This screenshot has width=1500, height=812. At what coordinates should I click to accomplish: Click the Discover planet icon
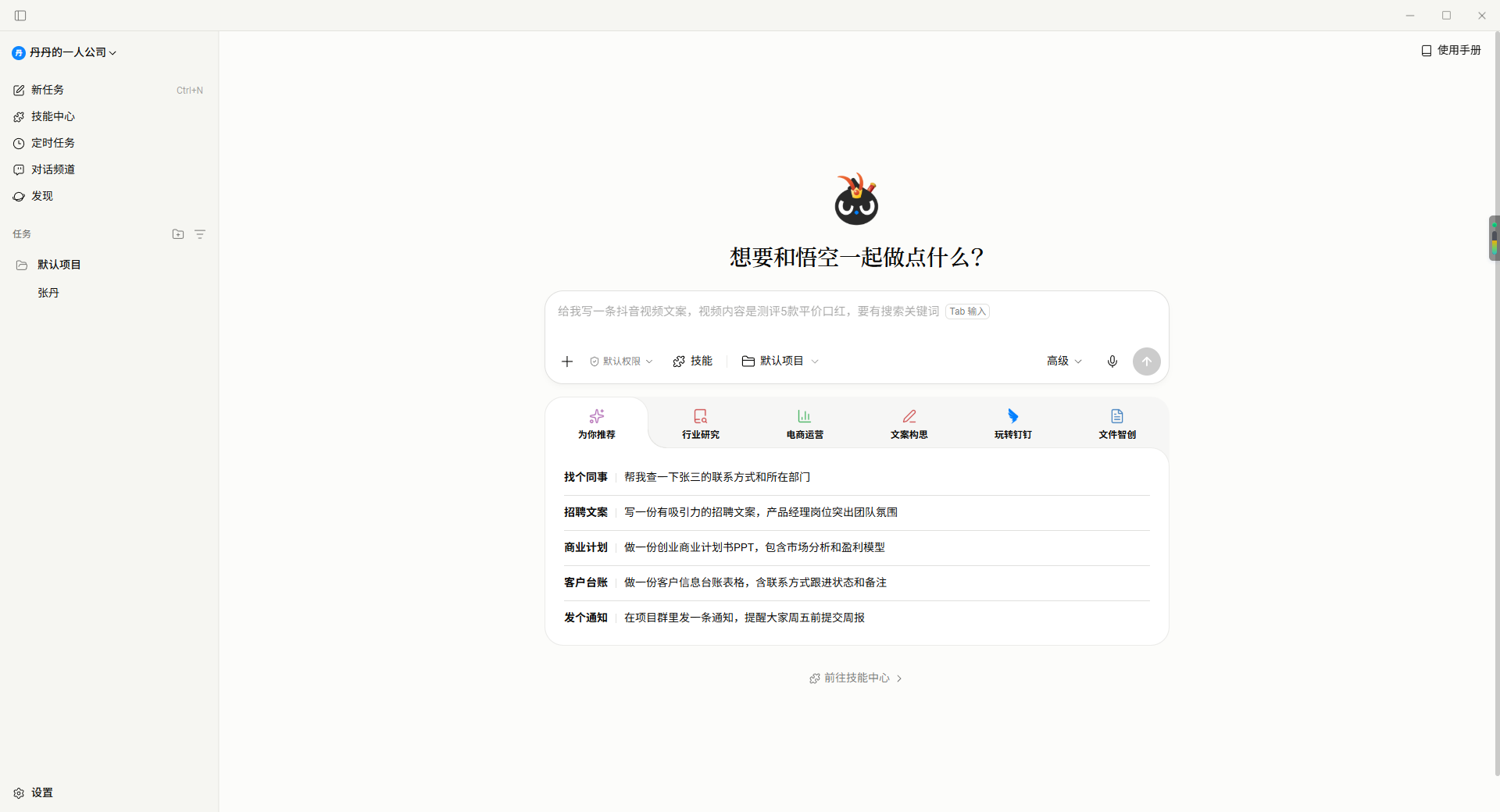tap(19, 197)
